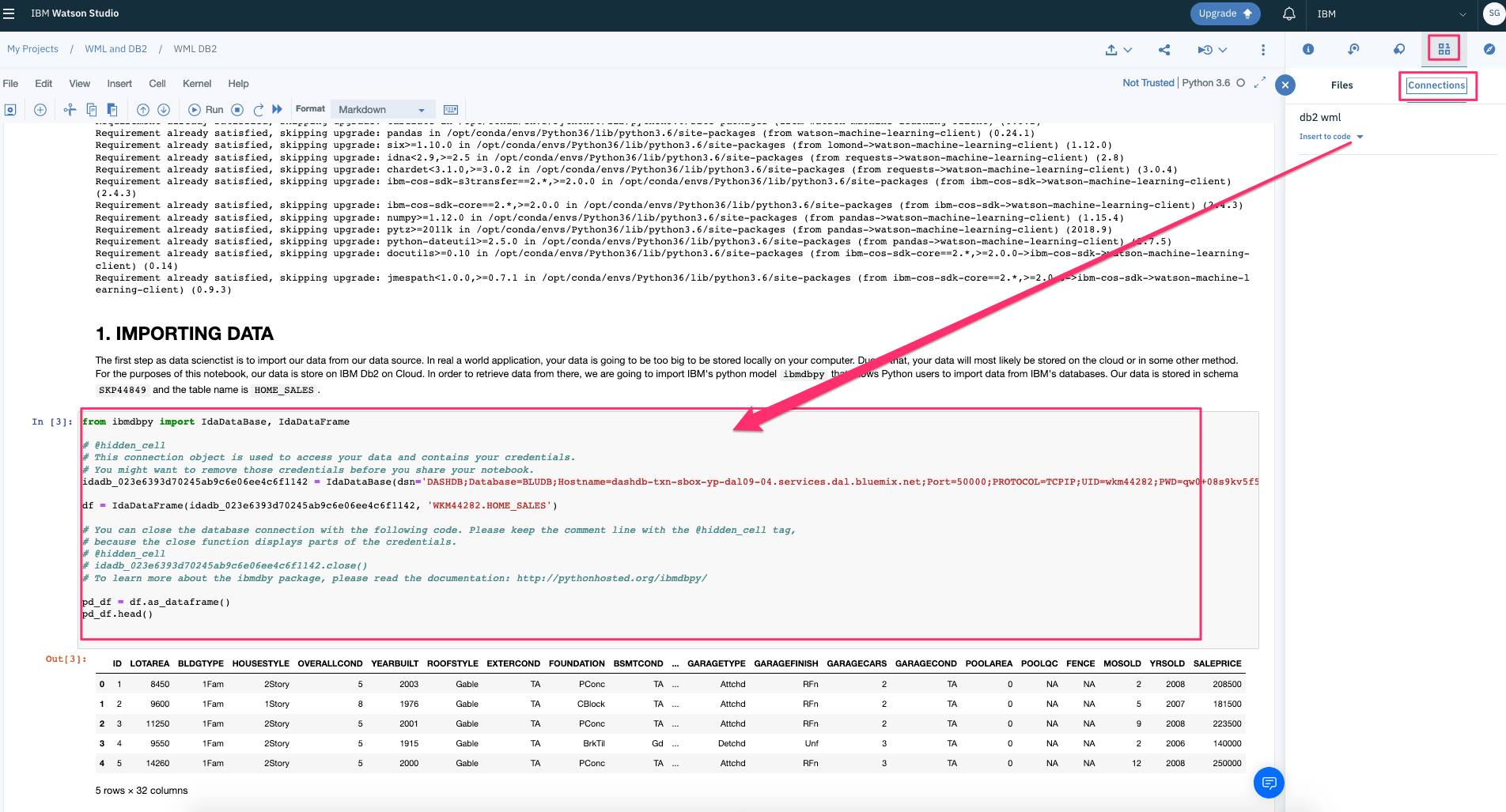Open the comments panel icon
Screen dimensions: 1506x812
point(1399,49)
